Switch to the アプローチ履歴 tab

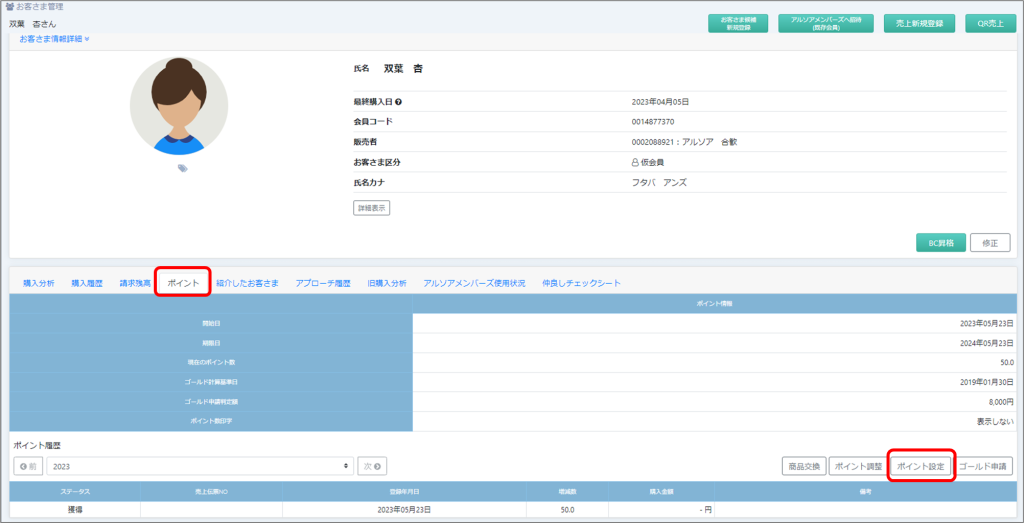point(323,283)
